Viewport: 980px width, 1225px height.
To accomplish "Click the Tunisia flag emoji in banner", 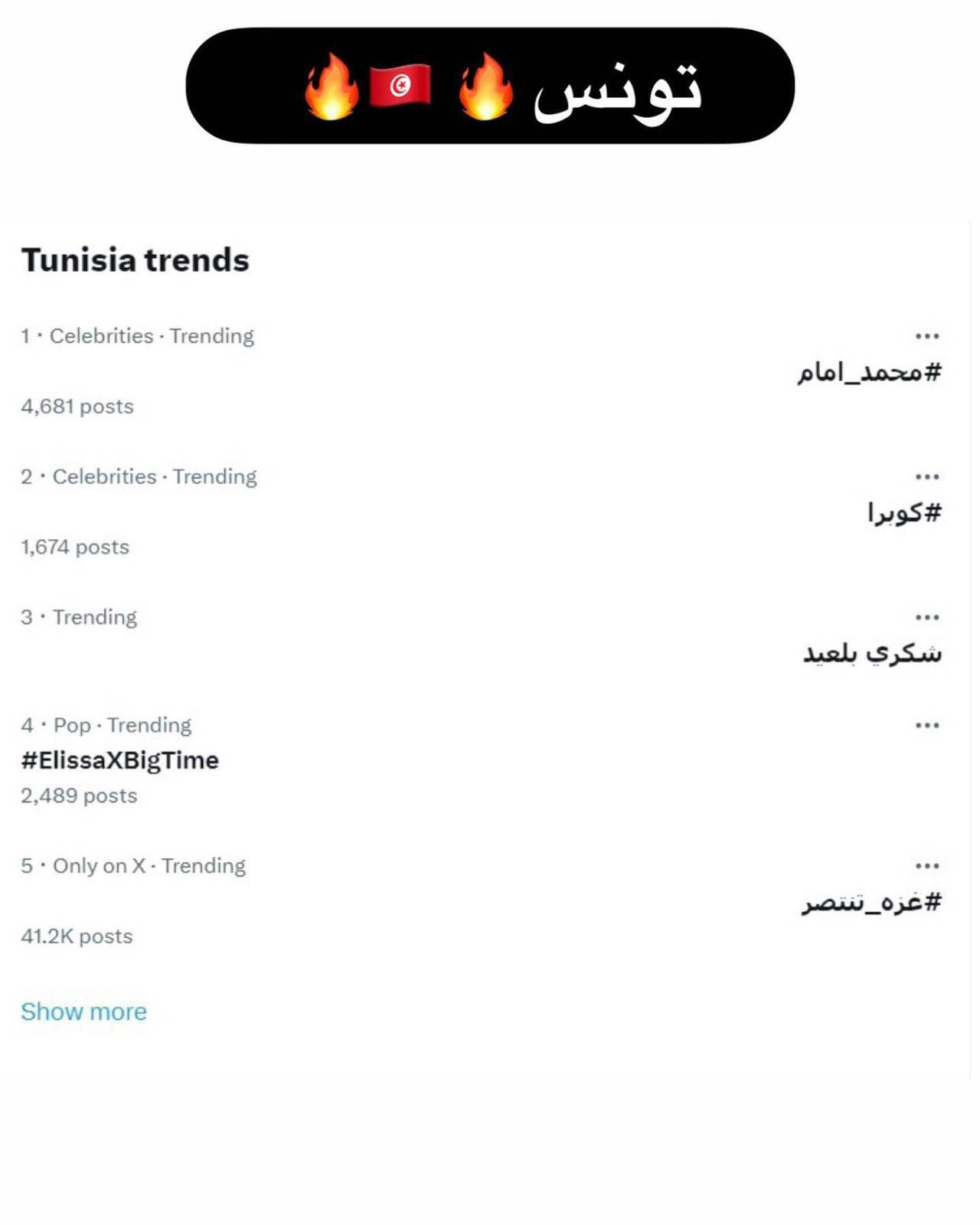I will [400, 85].
